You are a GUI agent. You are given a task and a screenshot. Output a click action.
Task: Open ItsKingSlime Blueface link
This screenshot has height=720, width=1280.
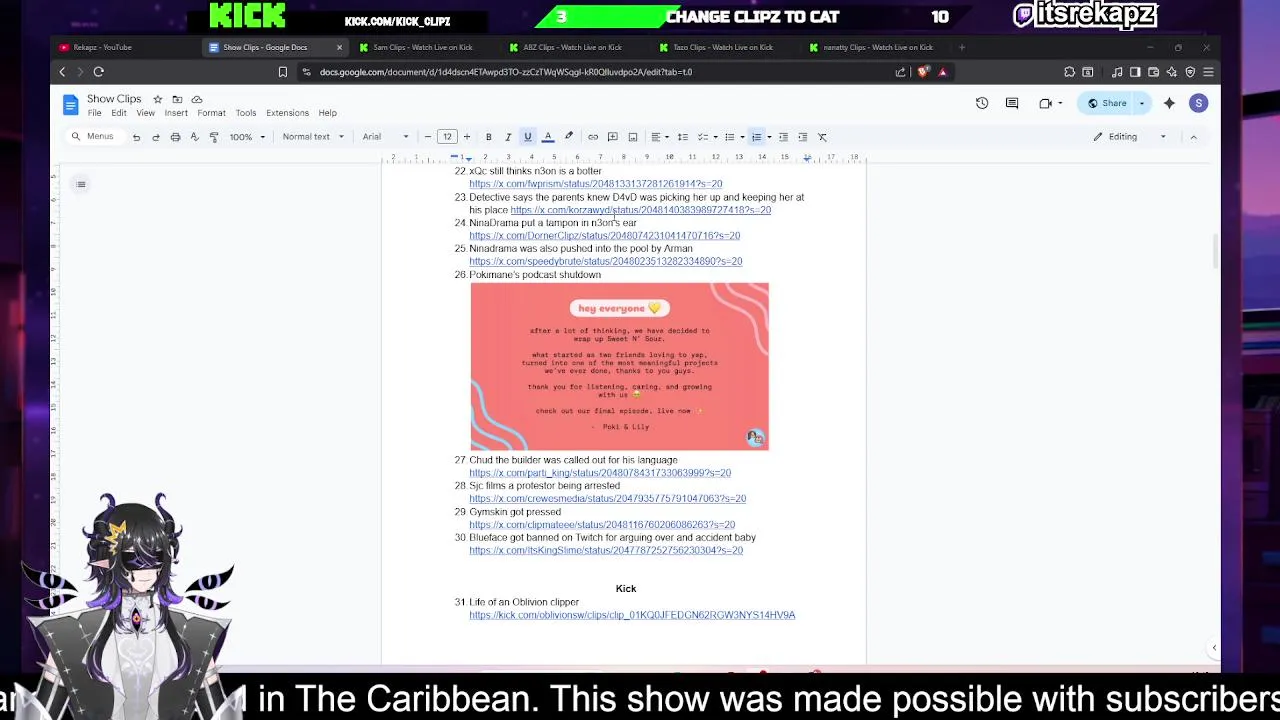coord(606,550)
